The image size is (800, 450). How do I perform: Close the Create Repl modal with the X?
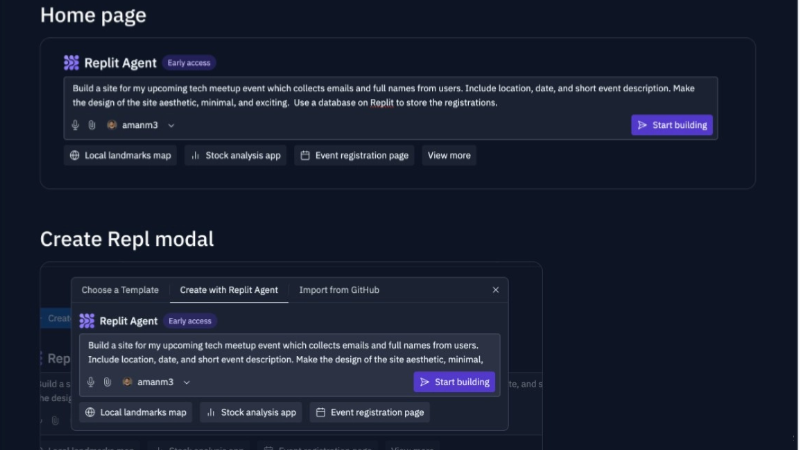tap(495, 290)
